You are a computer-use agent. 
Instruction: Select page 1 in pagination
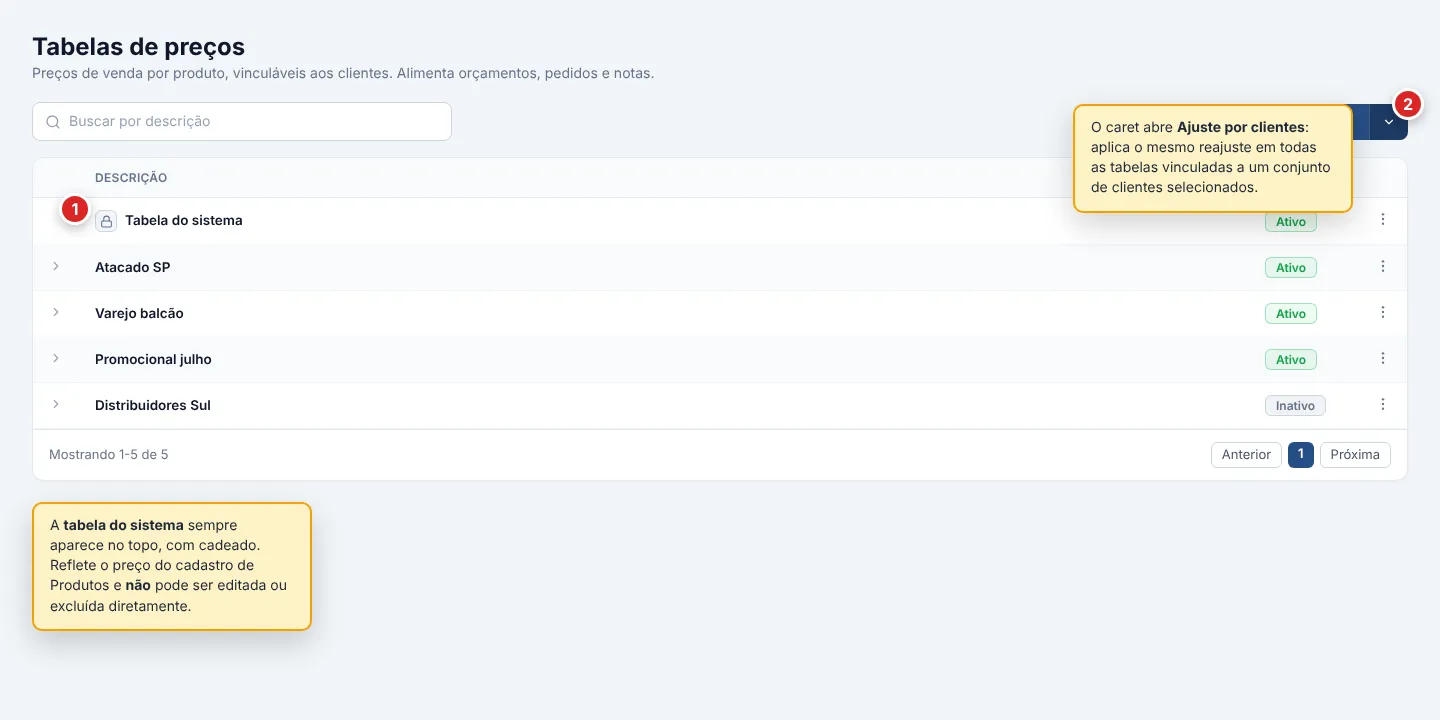tap(1301, 455)
